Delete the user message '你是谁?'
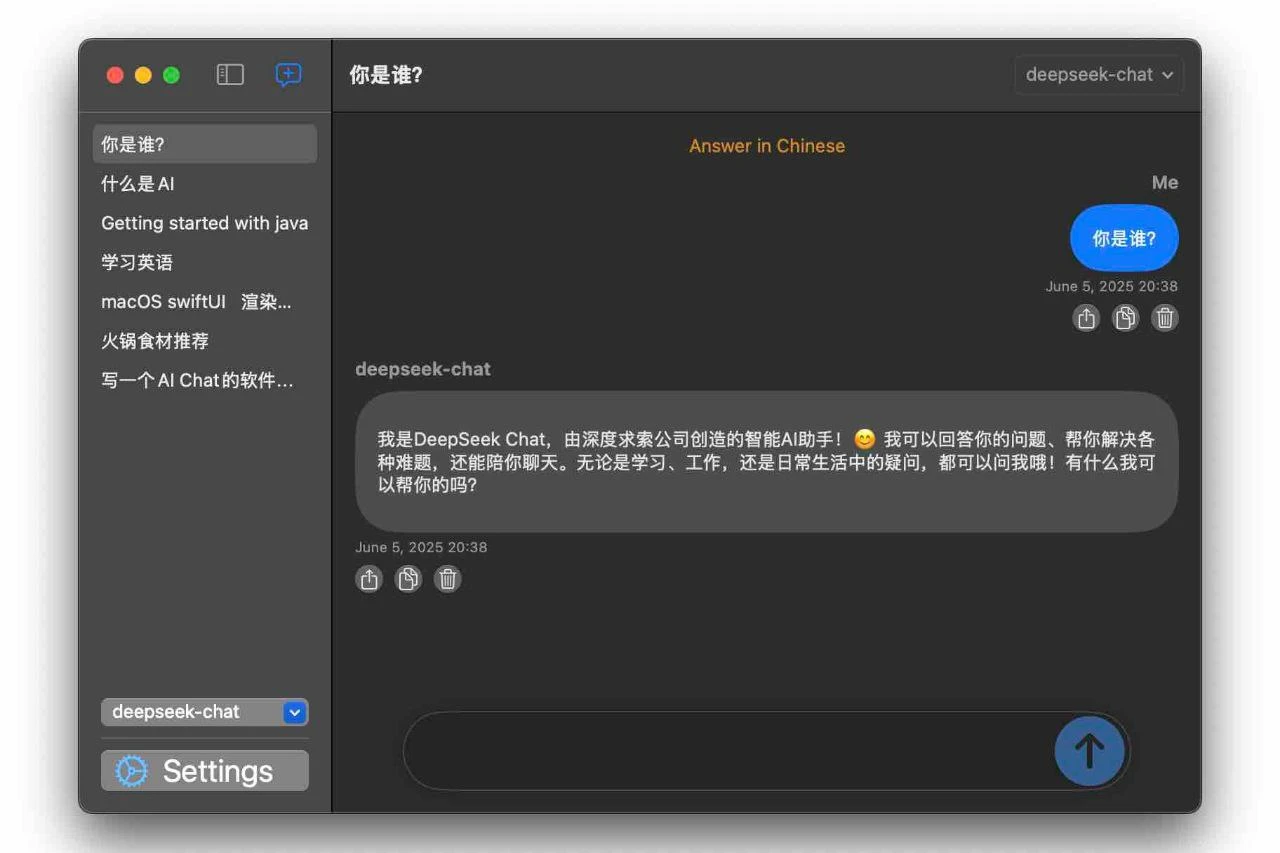1280x853 pixels. point(1165,318)
